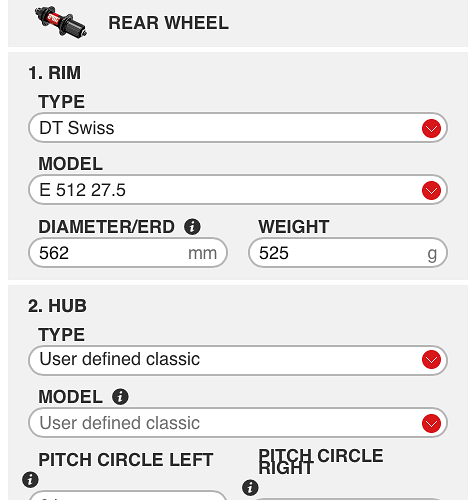Click the PITCH CIRCLE LEFT input field

coord(128,495)
